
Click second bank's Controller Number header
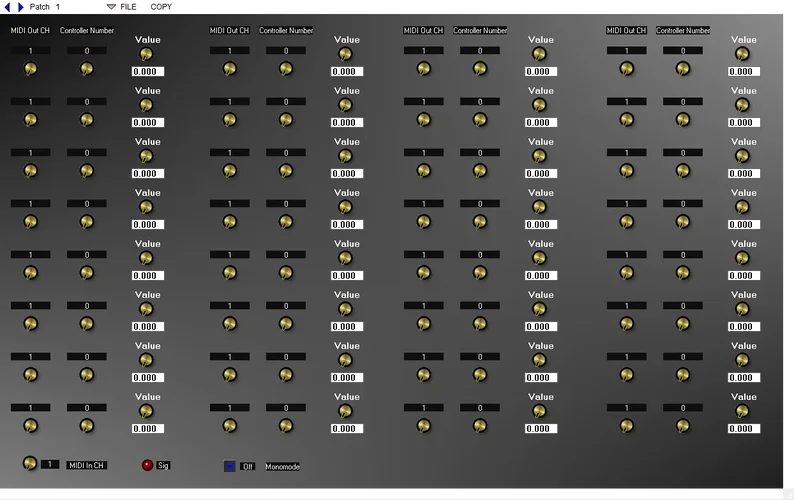click(x=286, y=30)
